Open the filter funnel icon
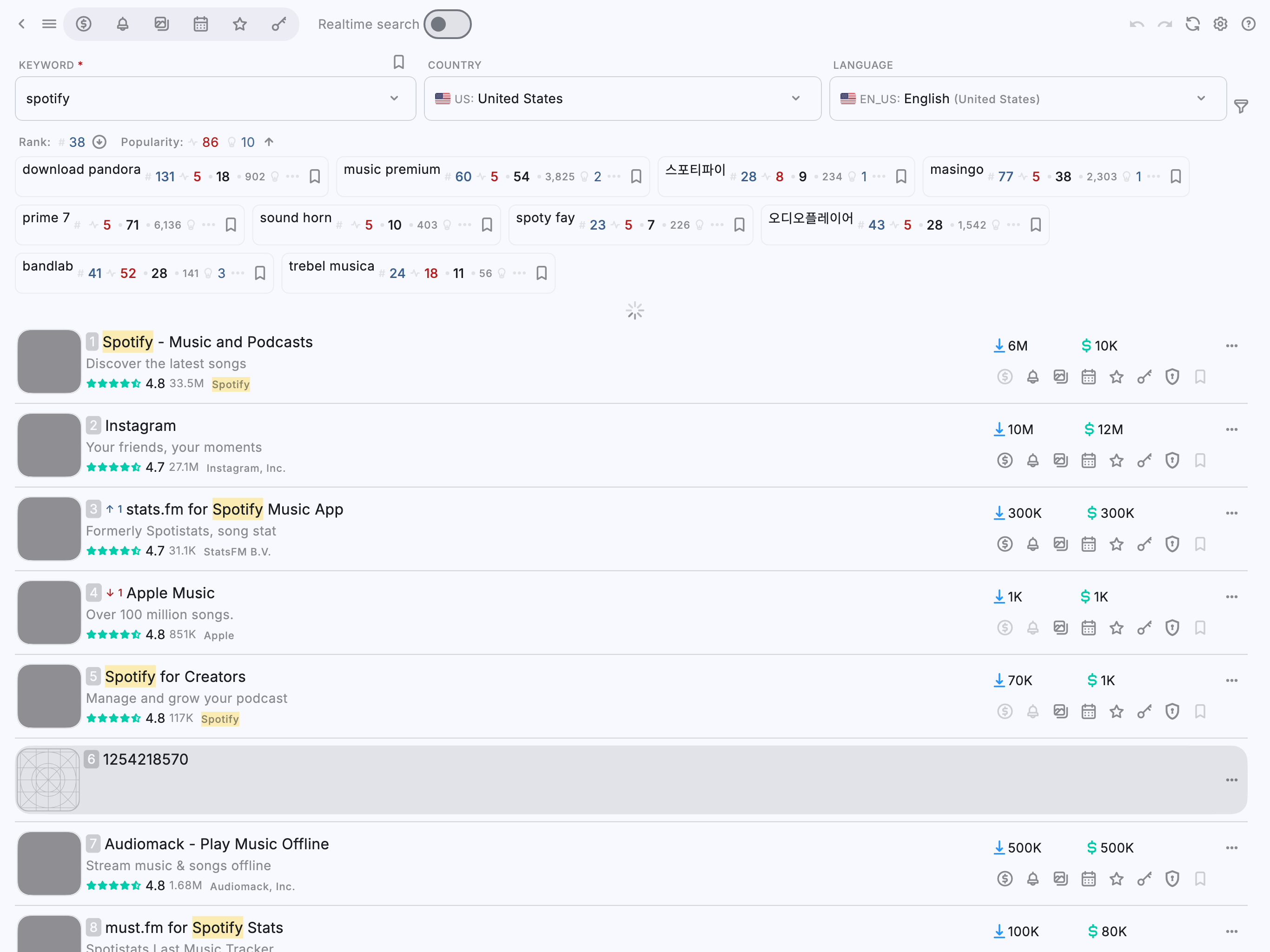This screenshot has width=1270, height=952. click(x=1241, y=106)
